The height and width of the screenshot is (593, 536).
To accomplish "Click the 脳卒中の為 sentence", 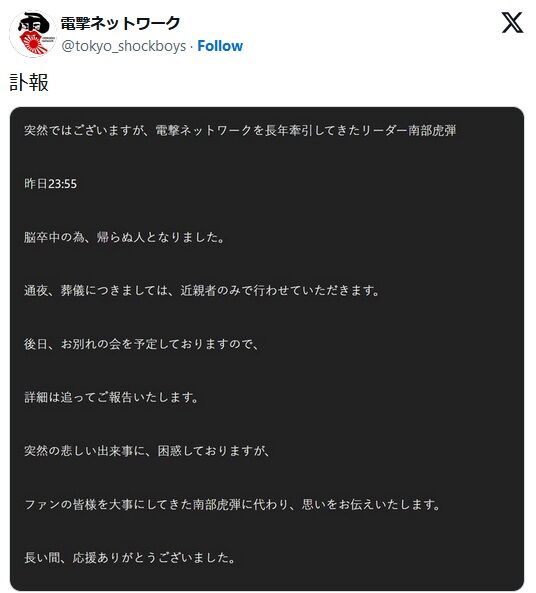I will [x=124, y=238].
